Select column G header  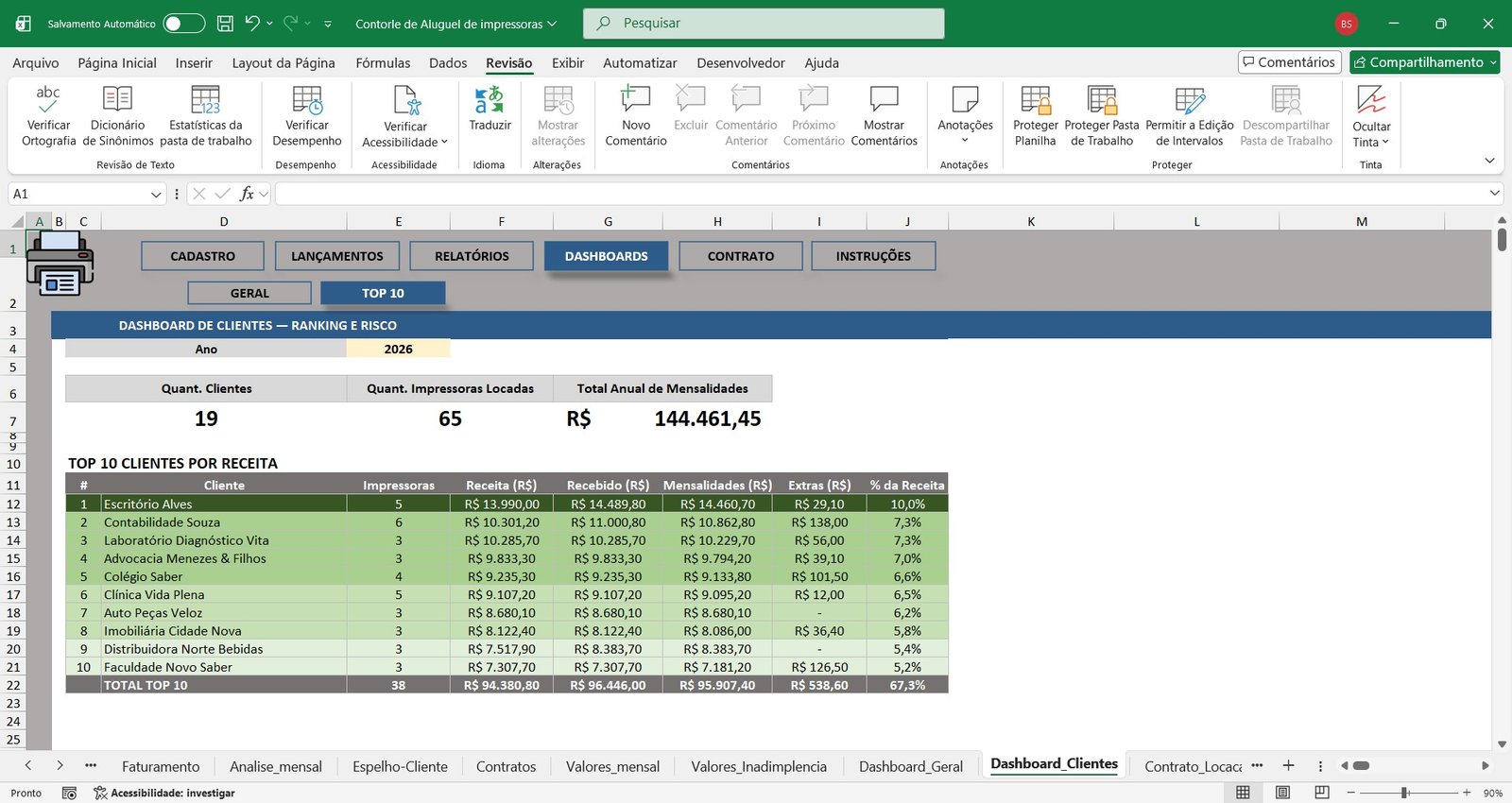point(608,222)
